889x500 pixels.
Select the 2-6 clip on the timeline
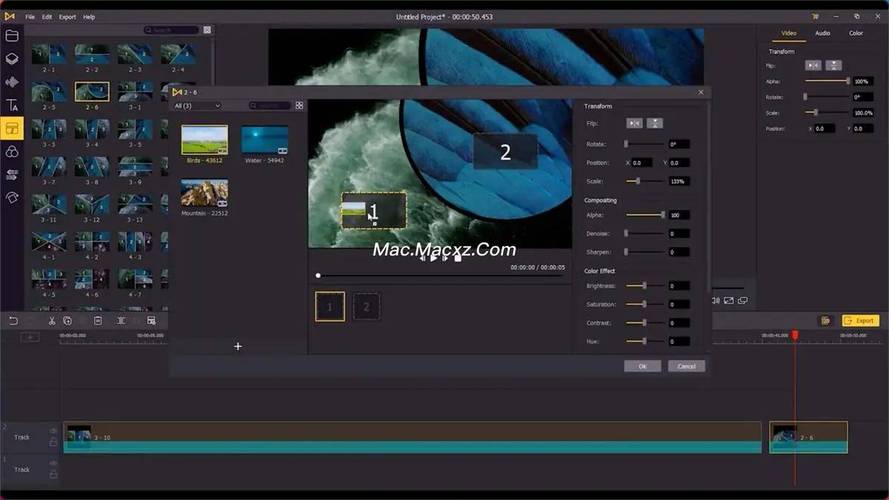pos(808,437)
